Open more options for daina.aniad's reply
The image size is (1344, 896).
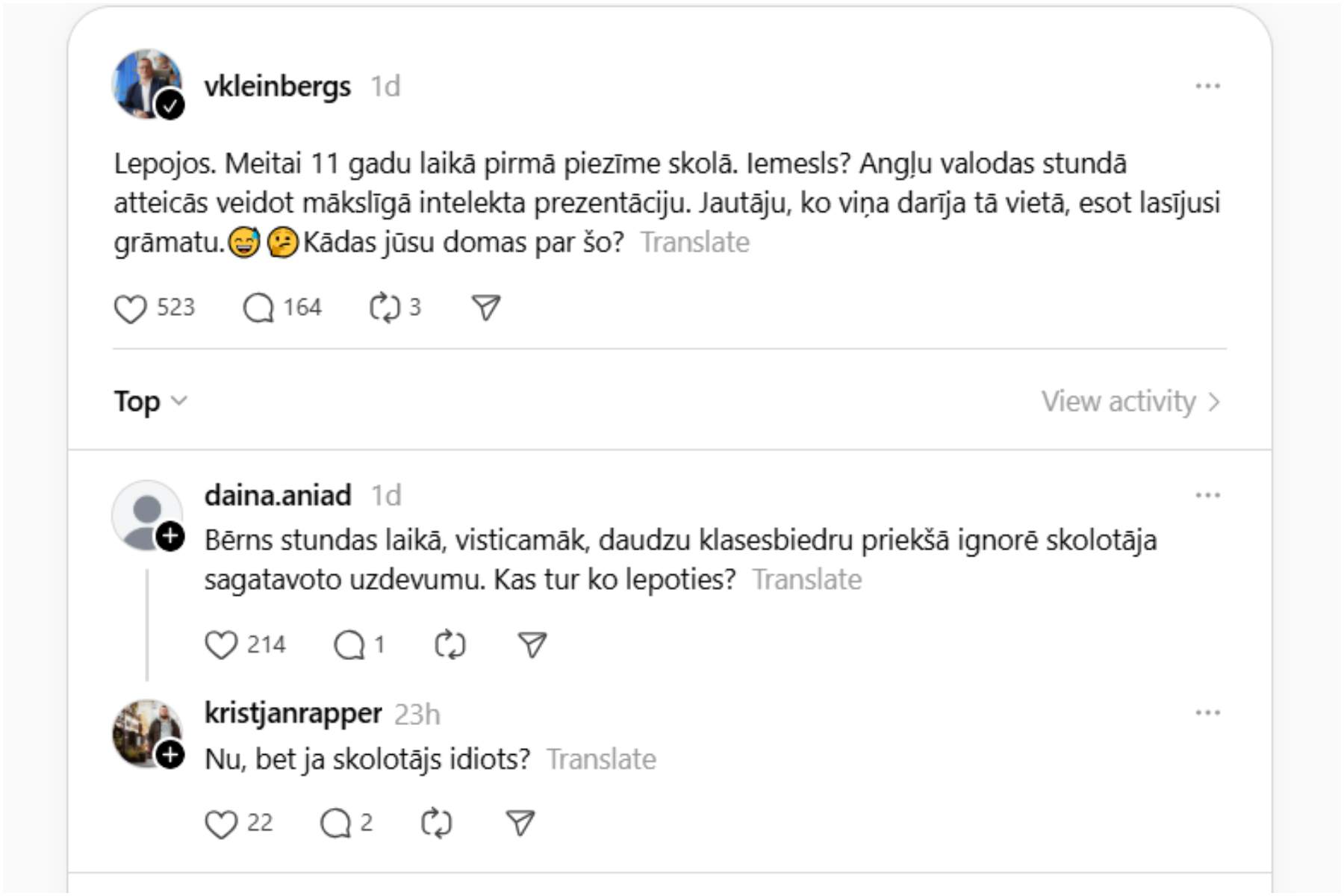[x=1207, y=496]
